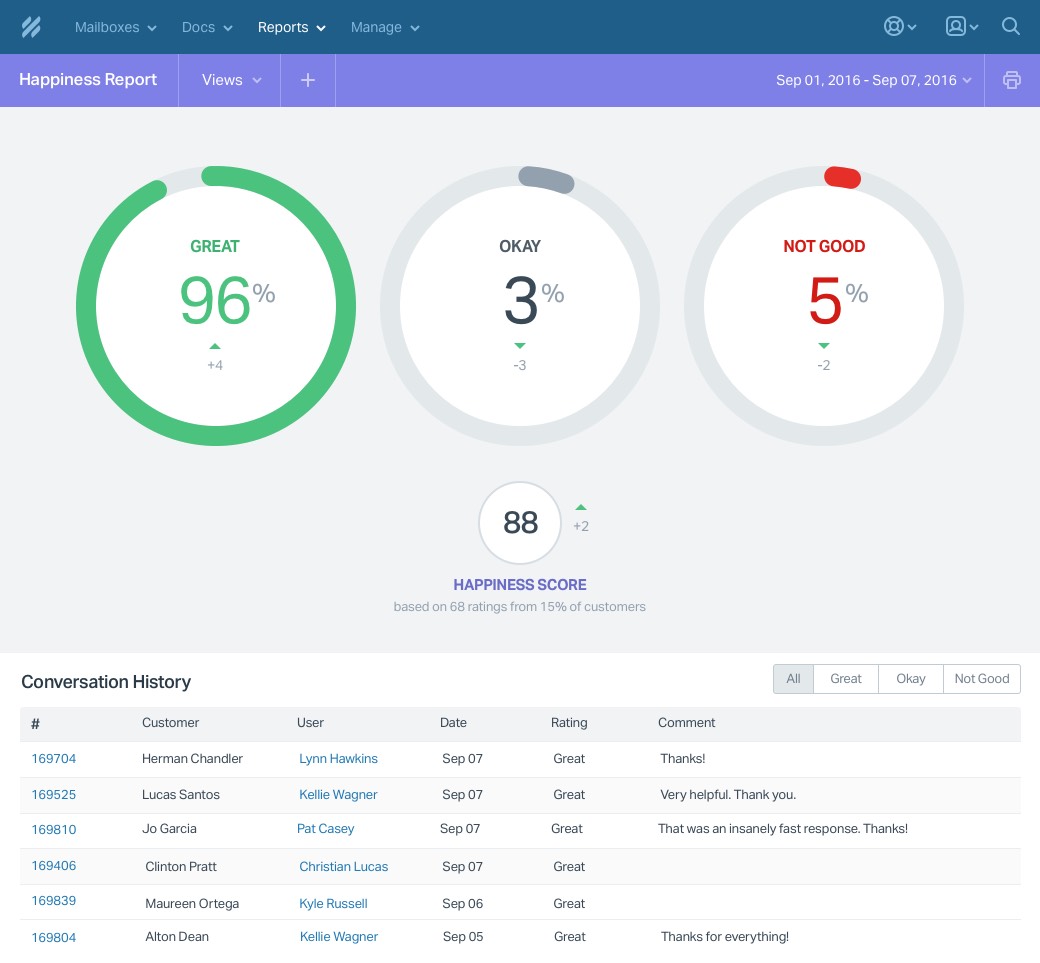
Task: Enable the Not Good rating filter
Action: pos(981,679)
